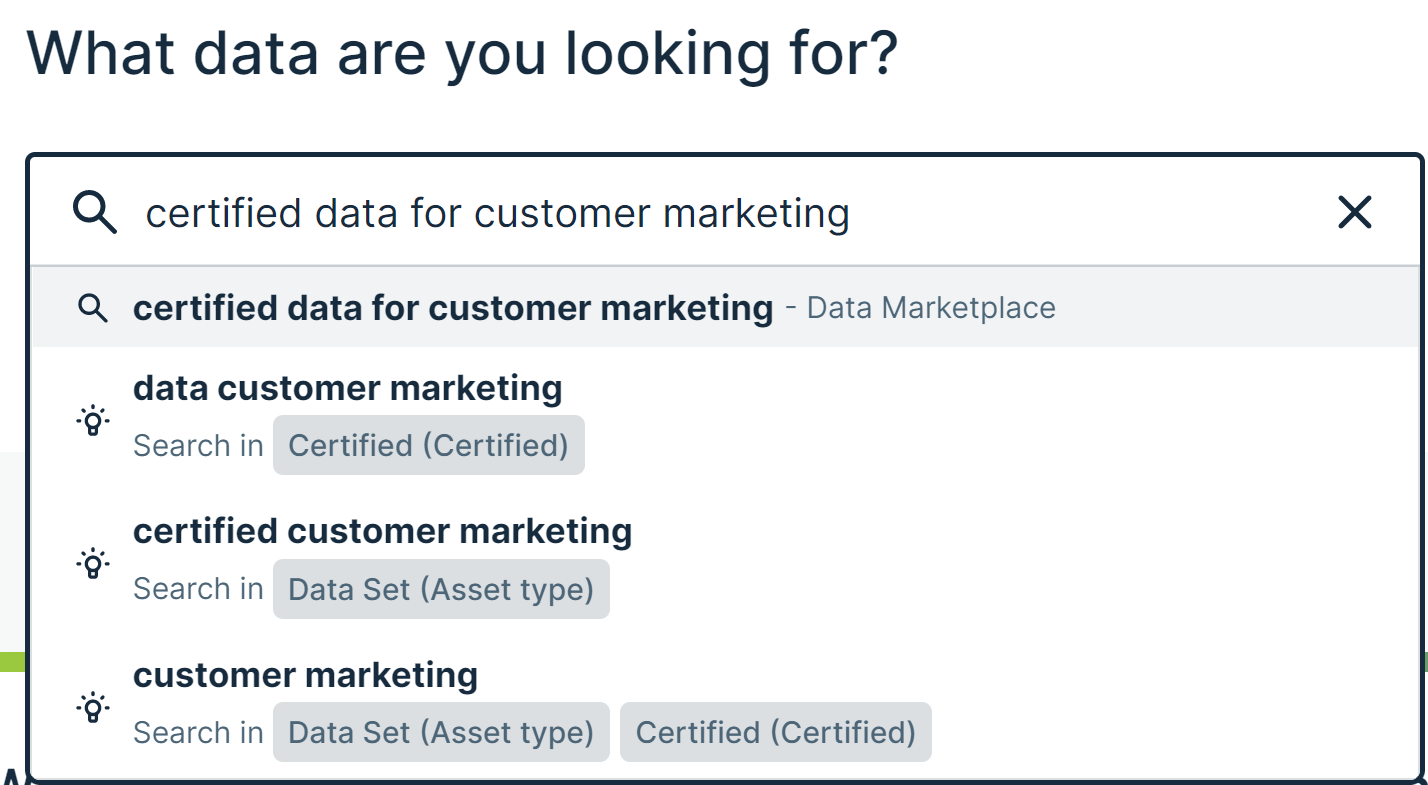The width and height of the screenshot is (1428, 785).
Task: Click "Certified (Certified)" chip in the last suggestion
Action: [x=775, y=733]
